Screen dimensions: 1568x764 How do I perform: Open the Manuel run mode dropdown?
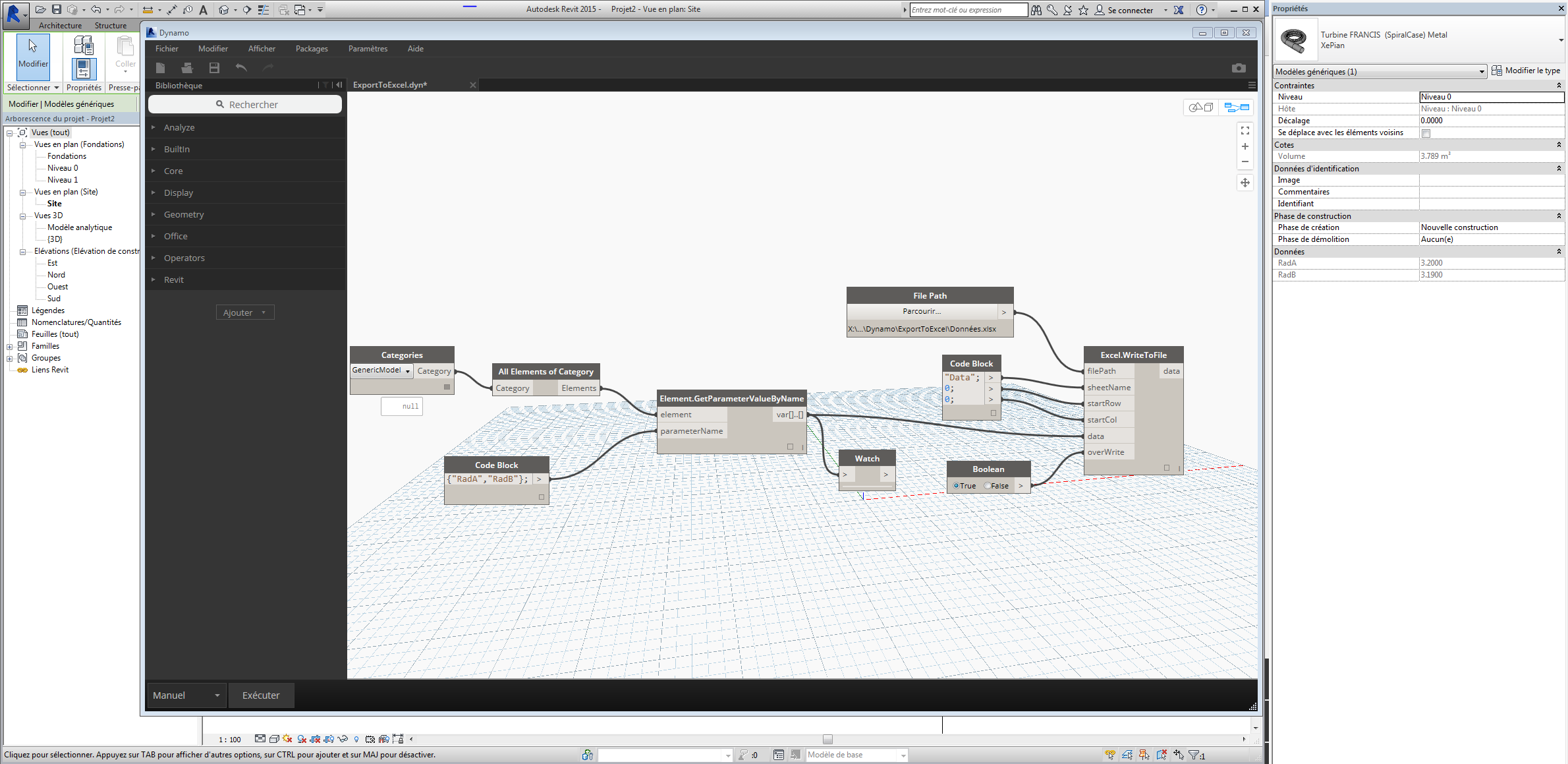pyautogui.click(x=186, y=695)
